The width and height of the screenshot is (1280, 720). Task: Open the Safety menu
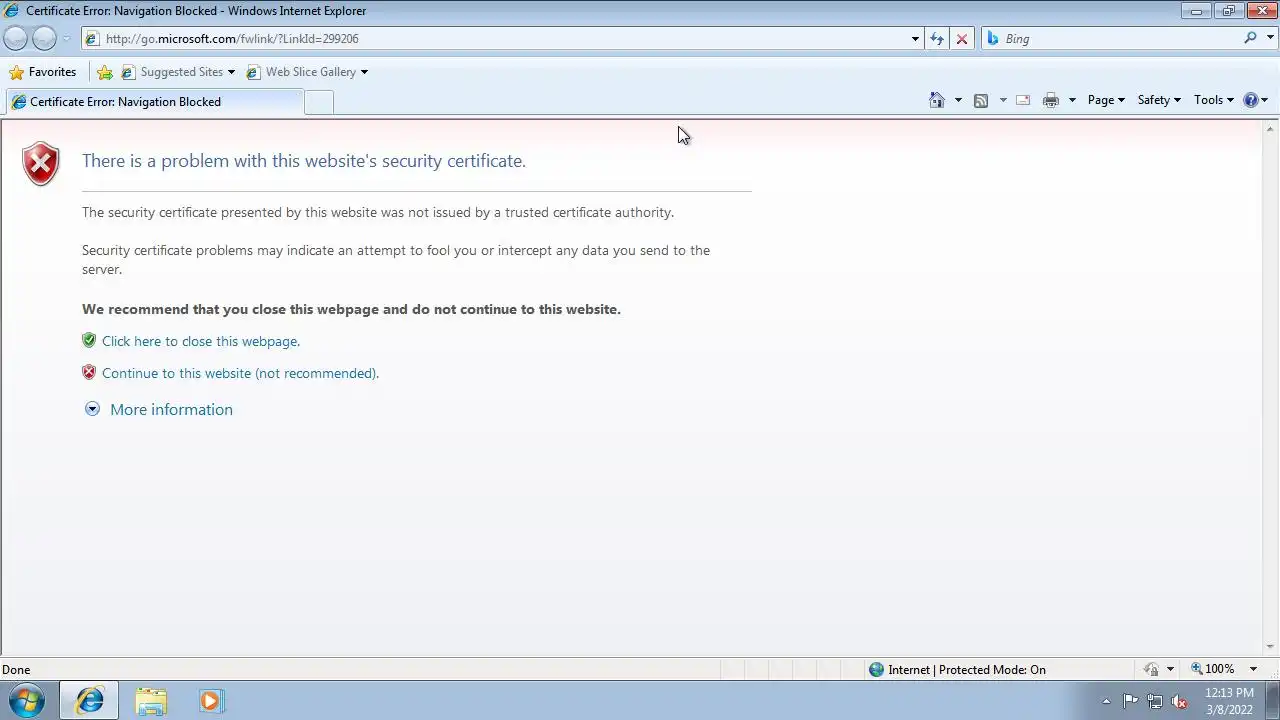click(1159, 100)
